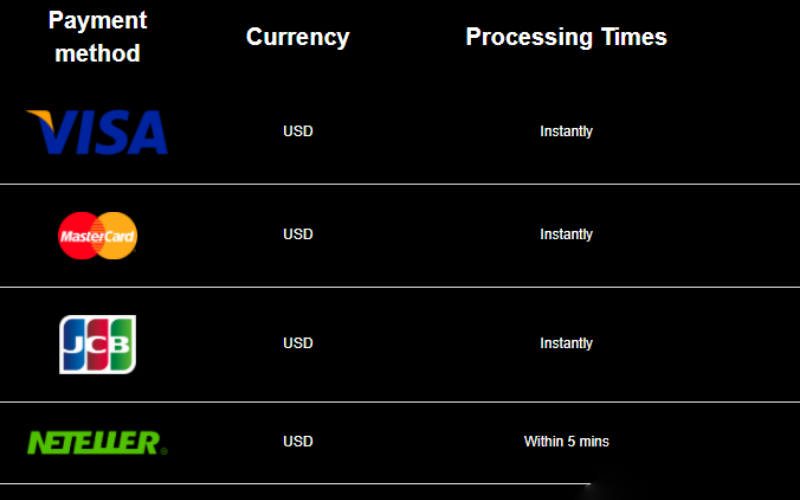Image resolution: width=800 pixels, height=500 pixels.
Task: Click Instantly in the VISA row
Action: coord(566,132)
